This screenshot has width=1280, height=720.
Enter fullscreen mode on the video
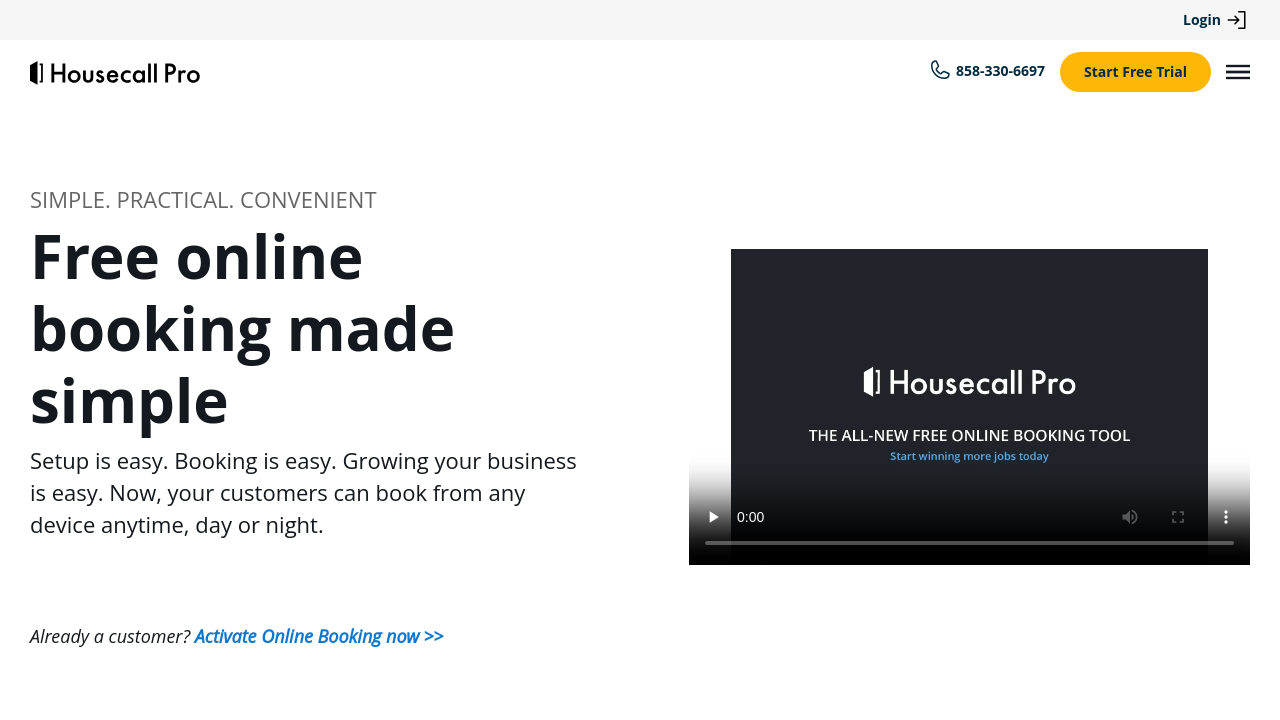[x=1178, y=517]
